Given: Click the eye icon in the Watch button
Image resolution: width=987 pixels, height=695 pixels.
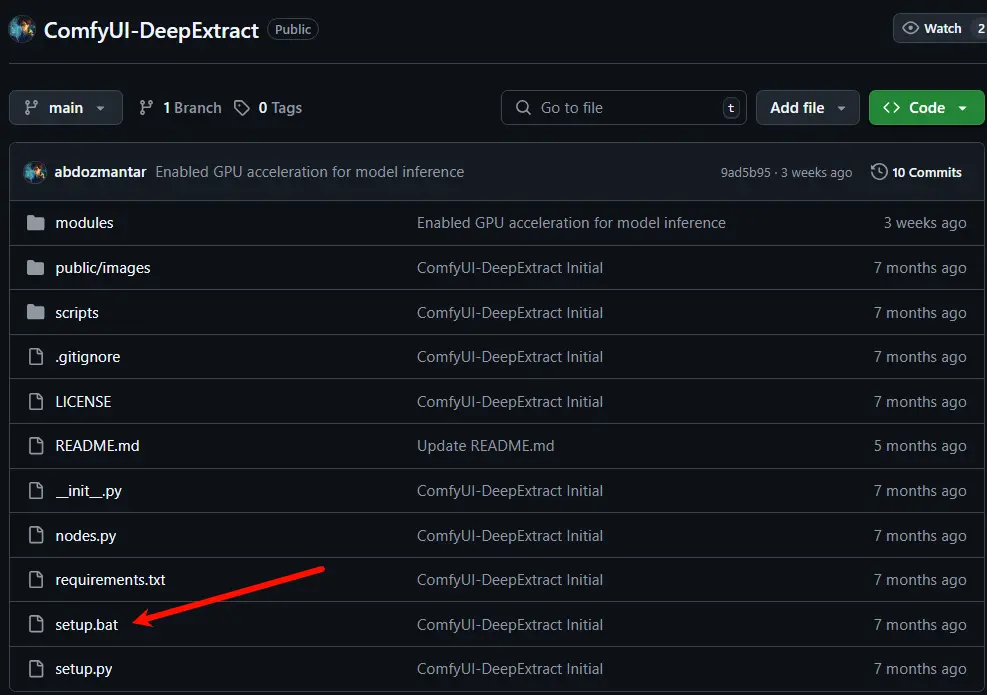Looking at the screenshot, I should 910,28.
